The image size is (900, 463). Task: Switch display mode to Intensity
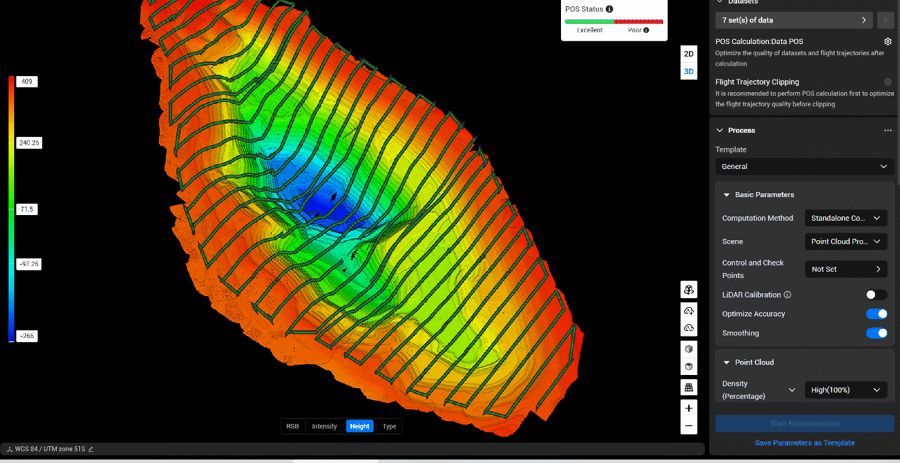point(324,426)
